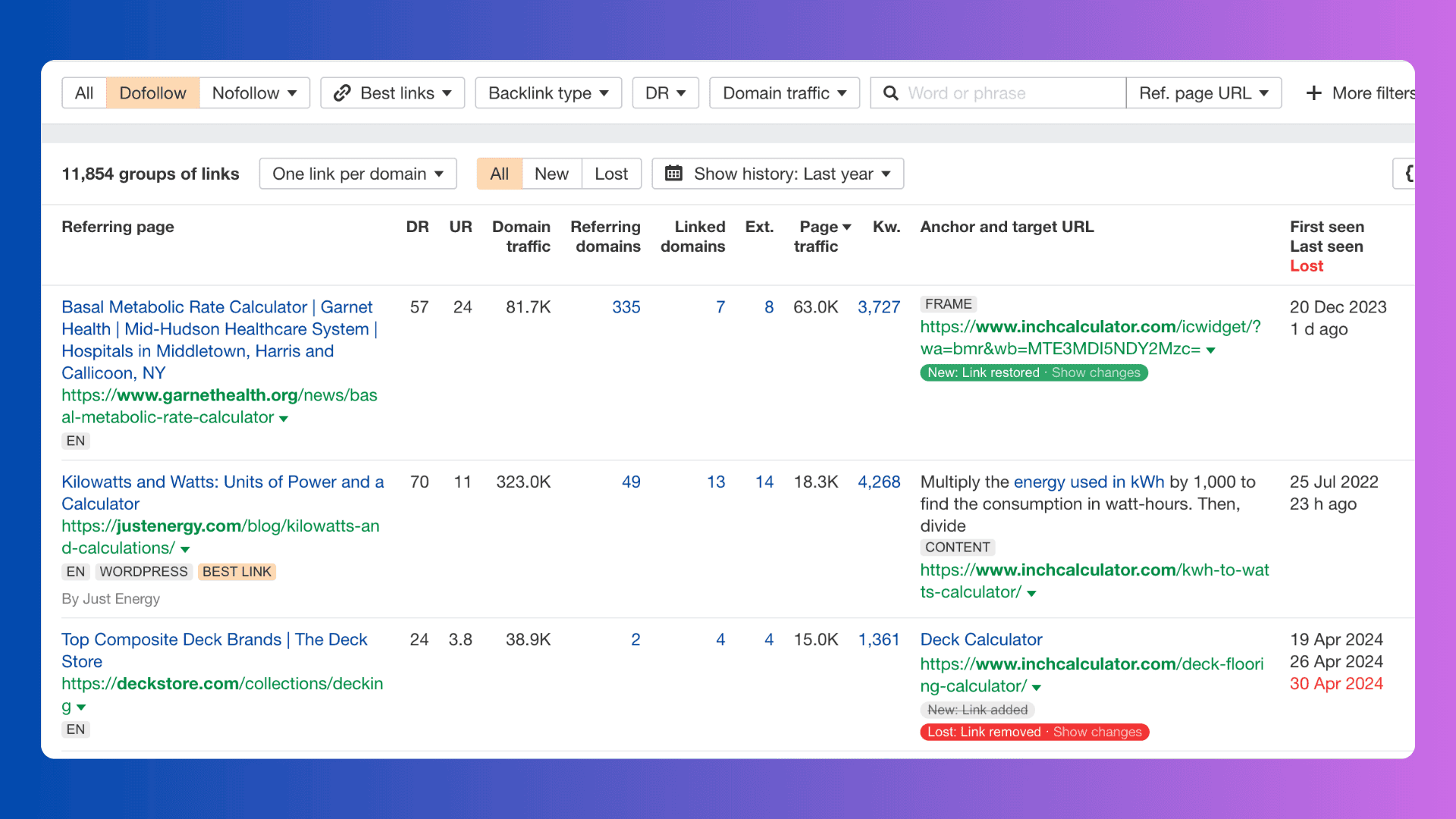Click the BEST LINK badge
Viewport: 1456px width, 819px height.
pos(237,572)
